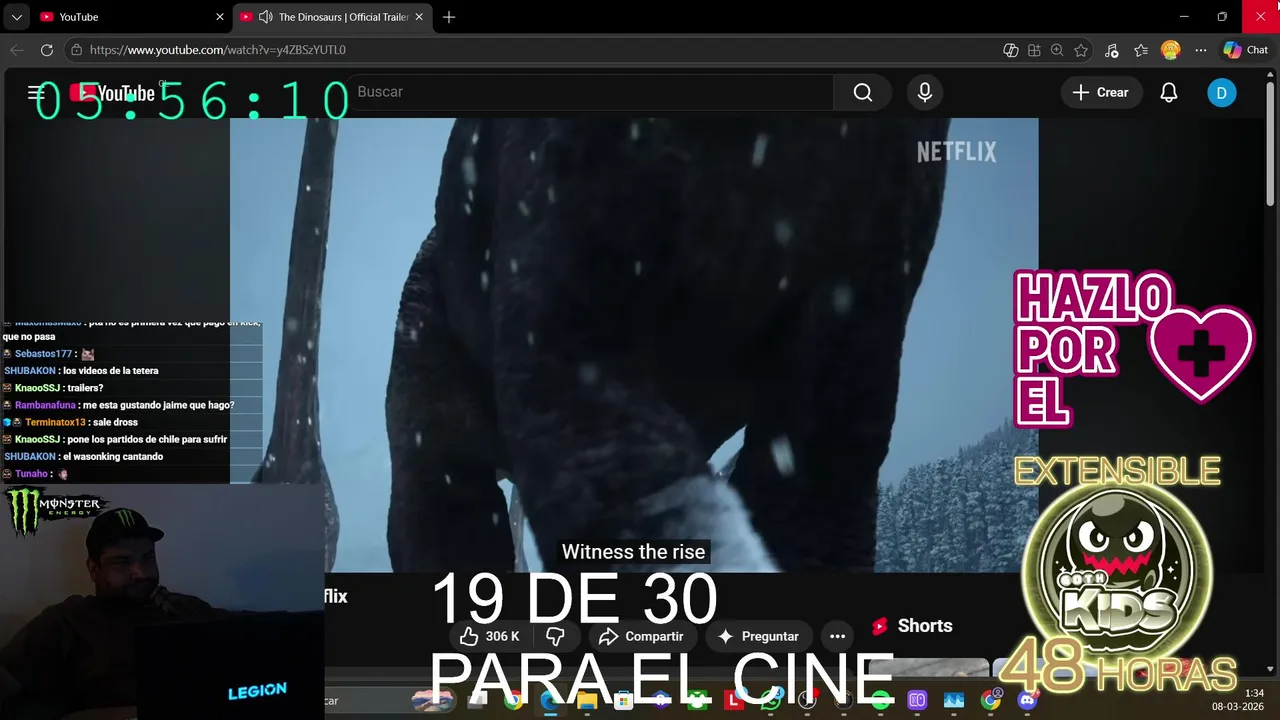Start voice search with microphone icon
1280x720 pixels.
click(925, 92)
